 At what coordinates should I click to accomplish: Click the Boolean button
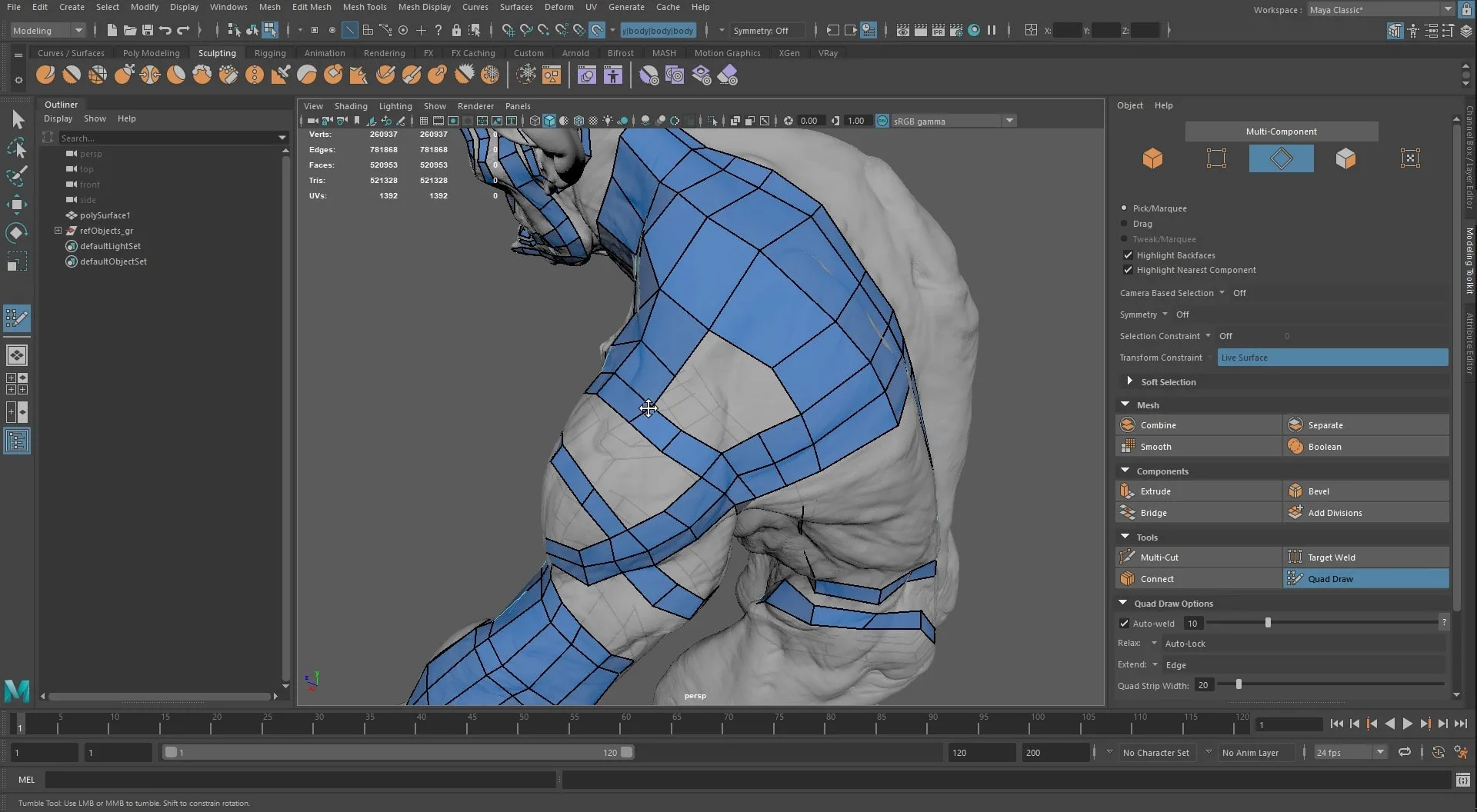point(1366,446)
